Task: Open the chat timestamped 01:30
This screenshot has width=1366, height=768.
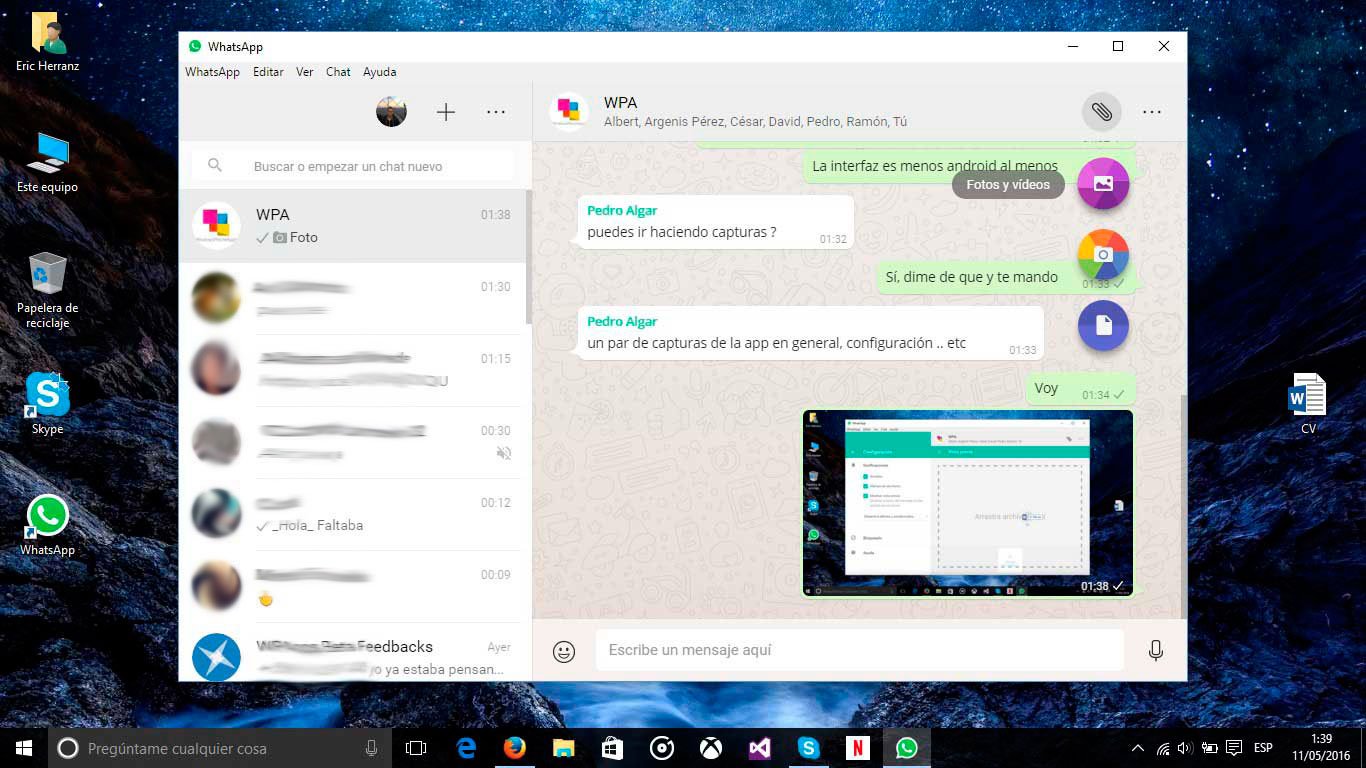Action: coord(352,298)
